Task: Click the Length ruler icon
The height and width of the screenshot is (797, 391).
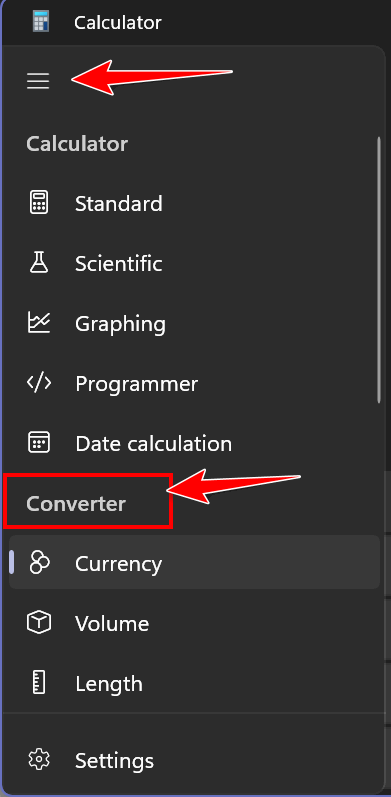Action: tap(39, 683)
